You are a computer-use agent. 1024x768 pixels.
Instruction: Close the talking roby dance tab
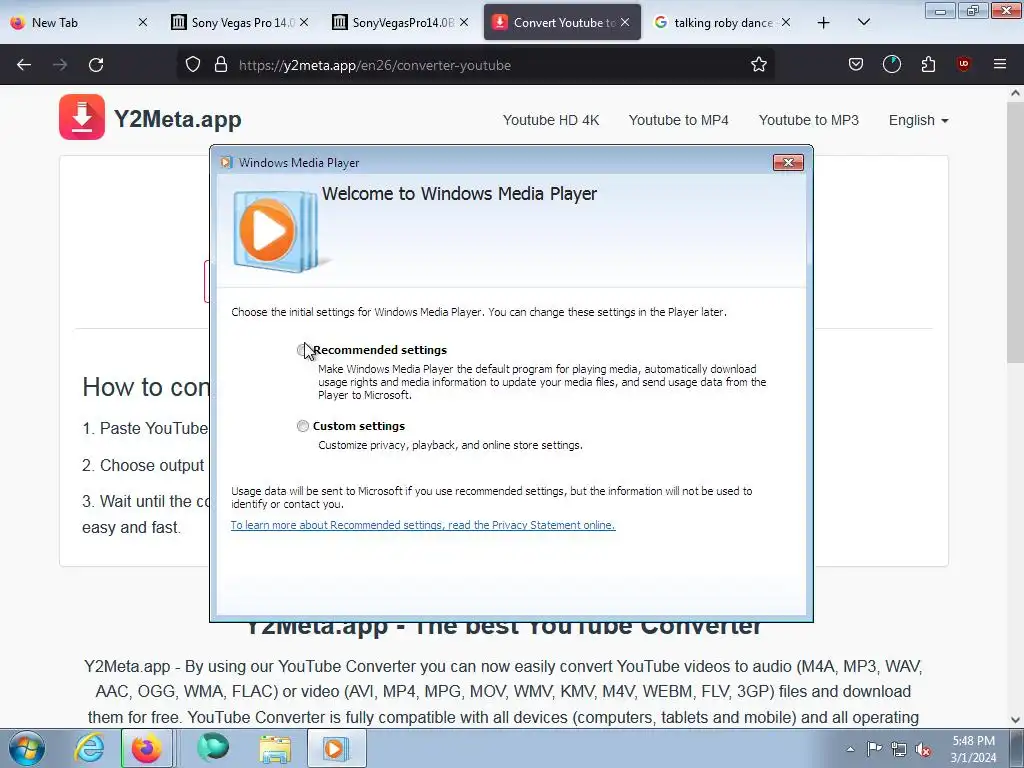pos(786,22)
